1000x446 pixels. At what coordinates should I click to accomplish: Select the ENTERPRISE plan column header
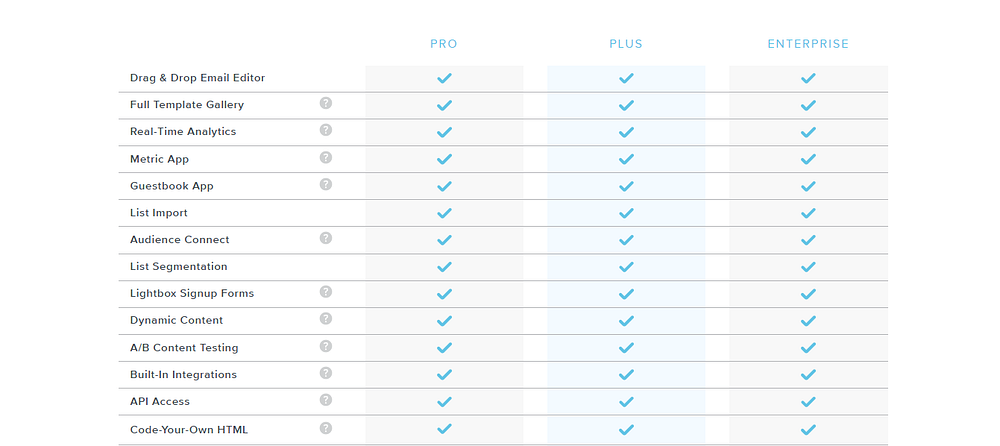point(808,44)
